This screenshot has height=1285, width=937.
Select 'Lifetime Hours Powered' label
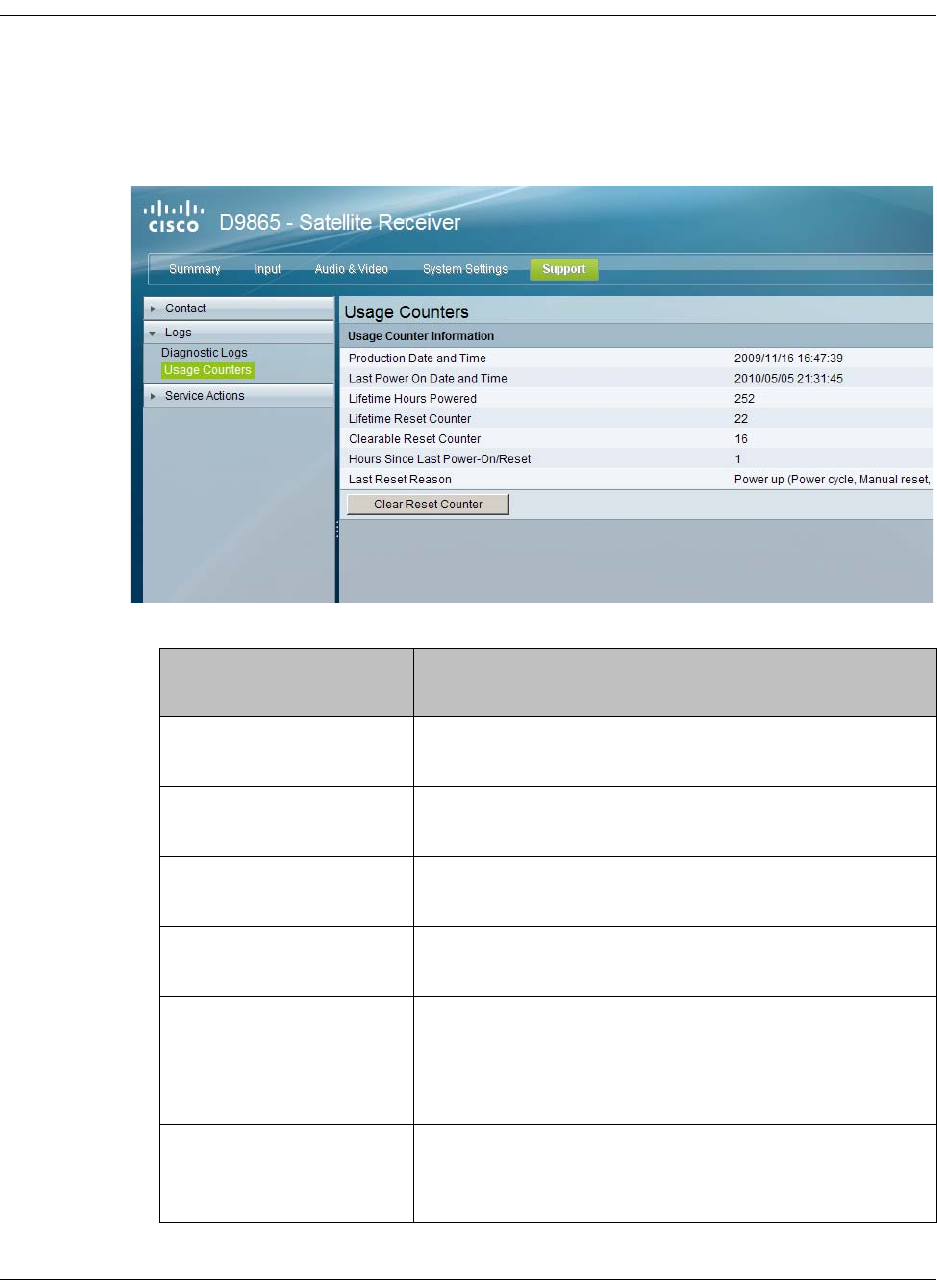pos(412,398)
